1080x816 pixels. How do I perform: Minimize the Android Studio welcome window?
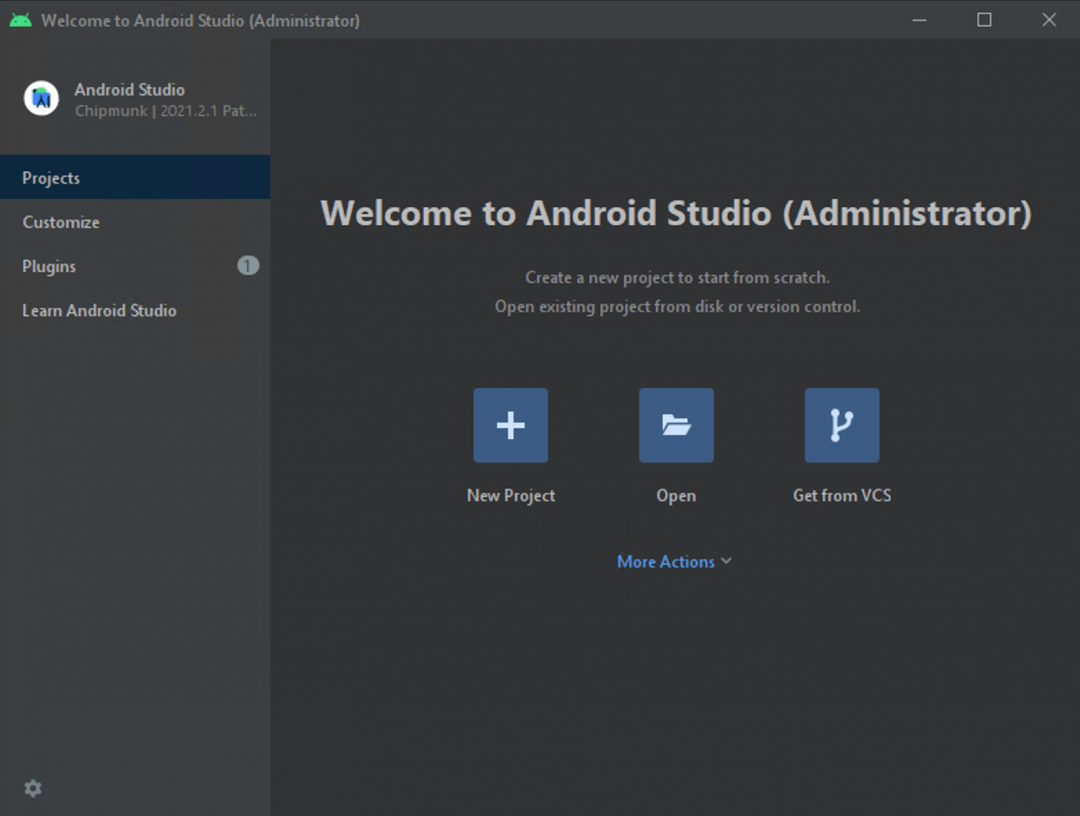point(919,20)
